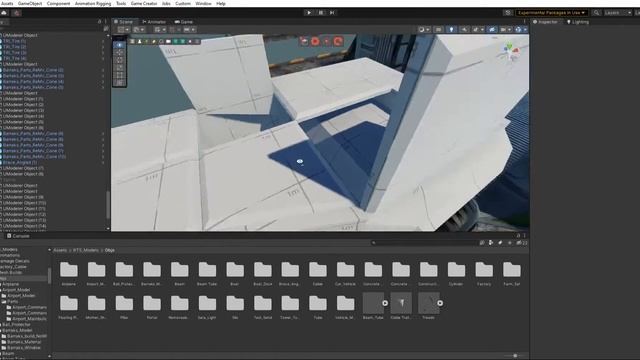Select the Treads asset thumbnail
Image resolution: width=640 pixels, height=360 pixels.
428,303
